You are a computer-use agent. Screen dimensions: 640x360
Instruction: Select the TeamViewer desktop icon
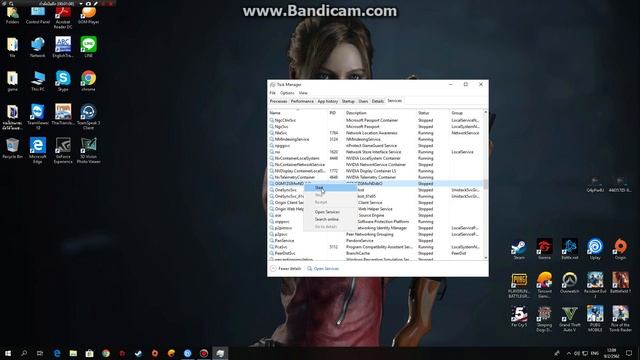(38, 117)
